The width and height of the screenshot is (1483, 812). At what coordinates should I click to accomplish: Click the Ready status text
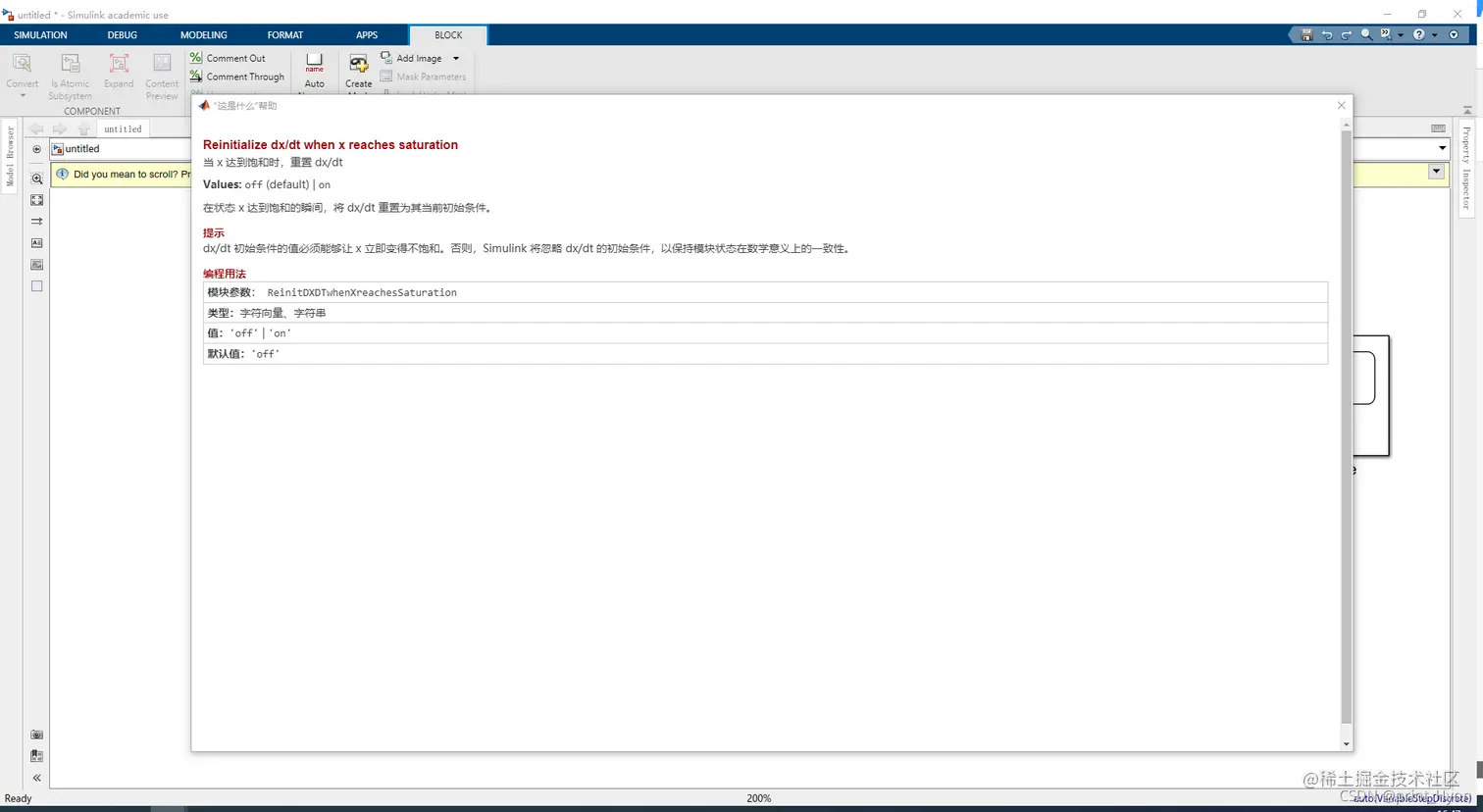click(x=19, y=798)
